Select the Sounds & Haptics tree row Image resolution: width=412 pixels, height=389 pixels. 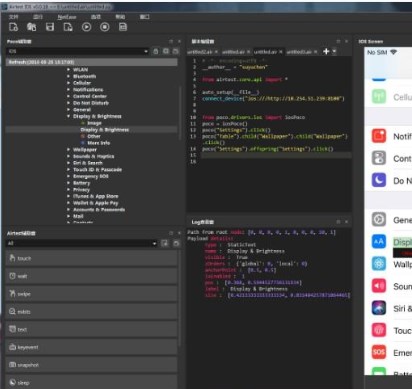point(93,156)
